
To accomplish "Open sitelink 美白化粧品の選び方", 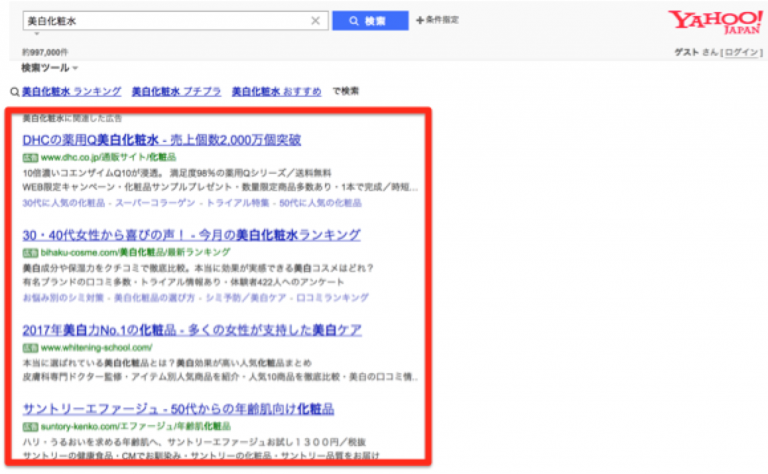I will (154, 298).
